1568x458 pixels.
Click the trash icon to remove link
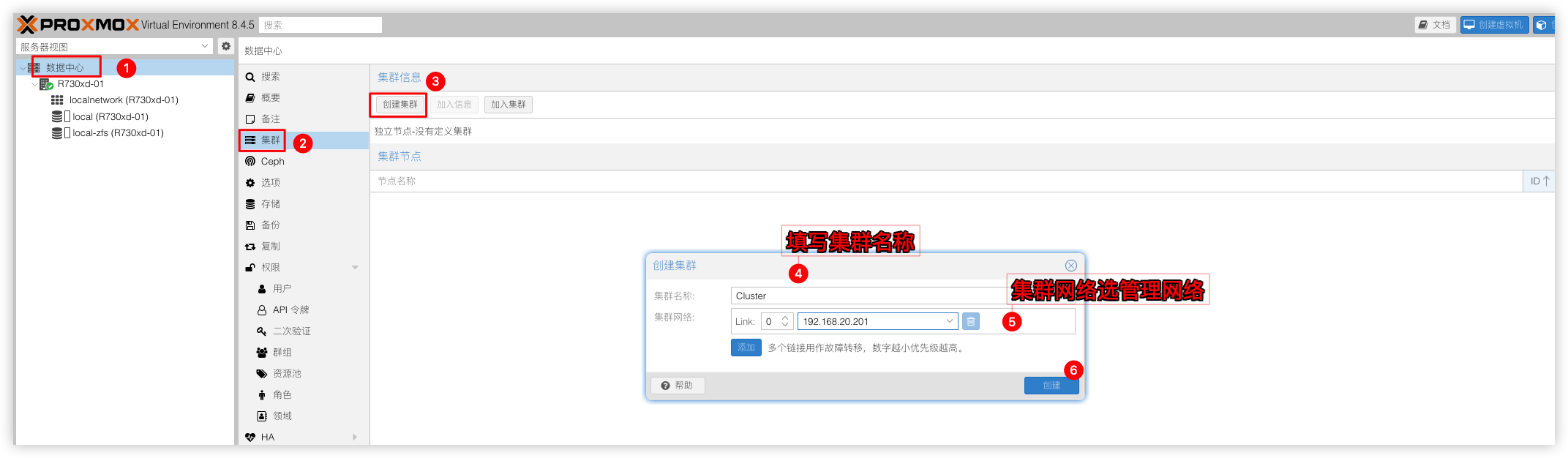(970, 322)
